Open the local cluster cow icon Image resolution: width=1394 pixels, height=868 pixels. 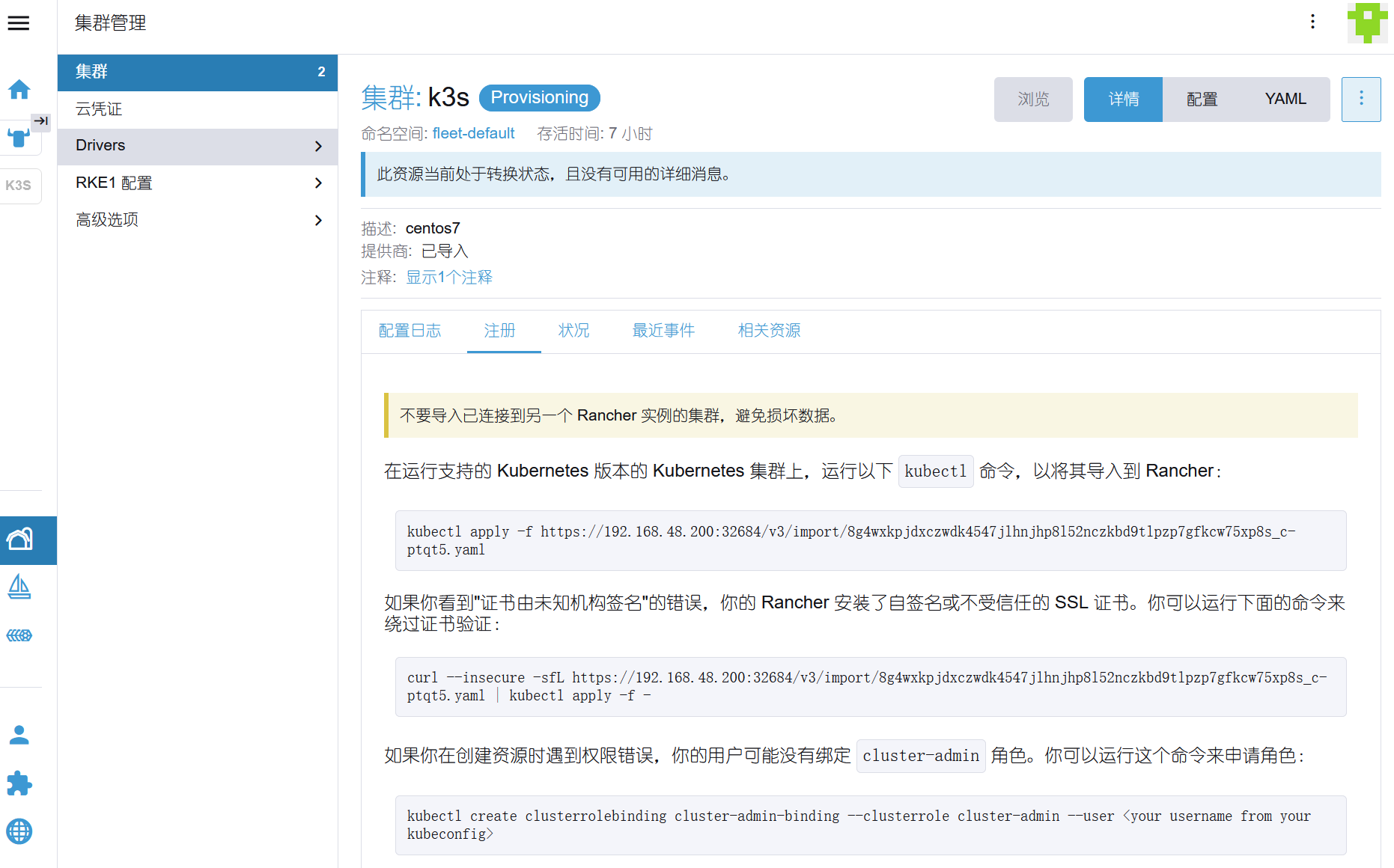[x=18, y=138]
